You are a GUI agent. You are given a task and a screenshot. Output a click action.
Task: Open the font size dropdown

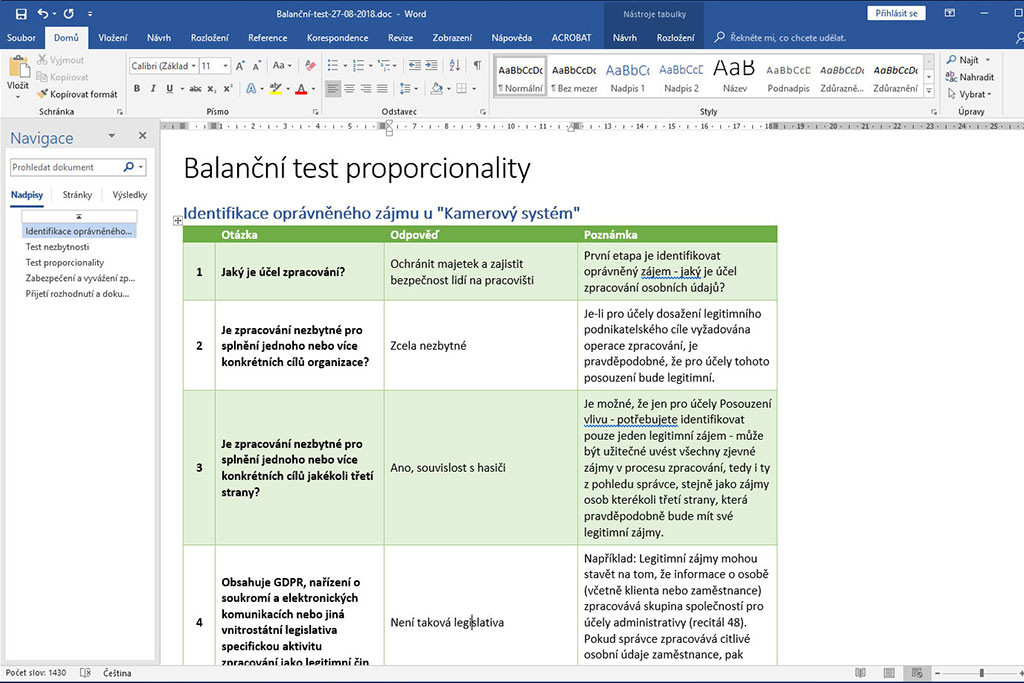(x=225, y=66)
